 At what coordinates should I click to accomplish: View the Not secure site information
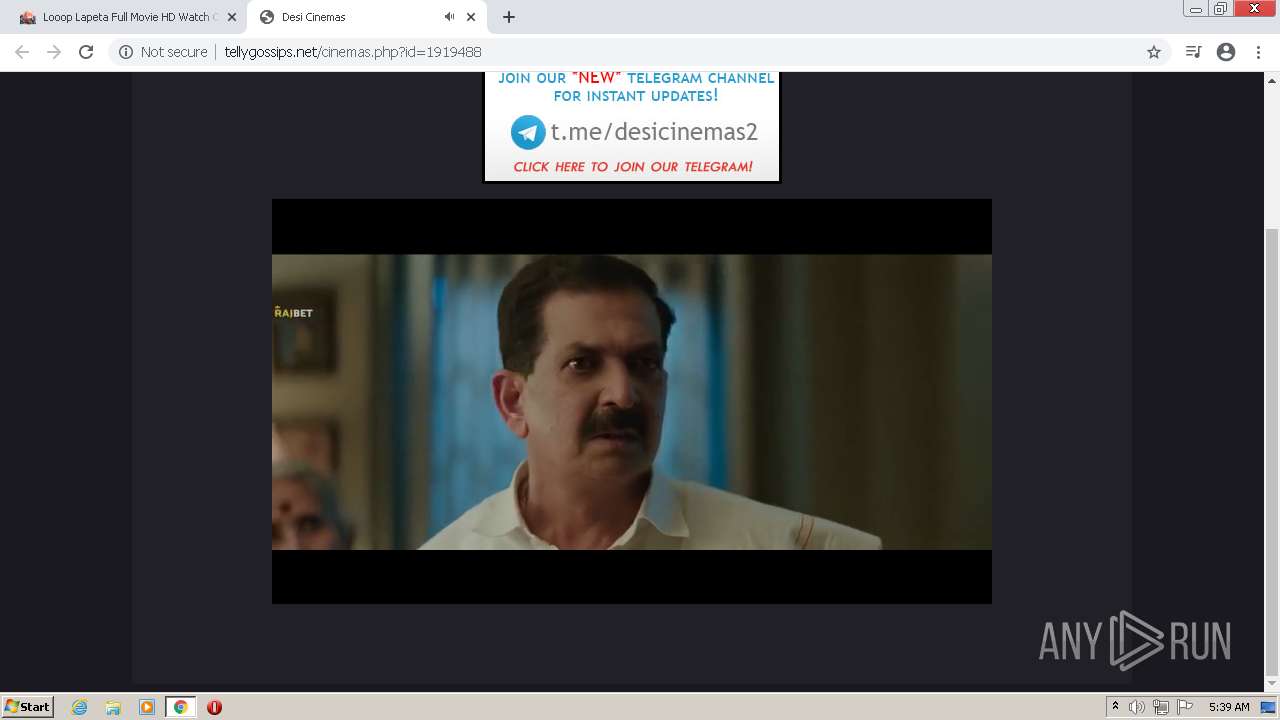tap(163, 52)
